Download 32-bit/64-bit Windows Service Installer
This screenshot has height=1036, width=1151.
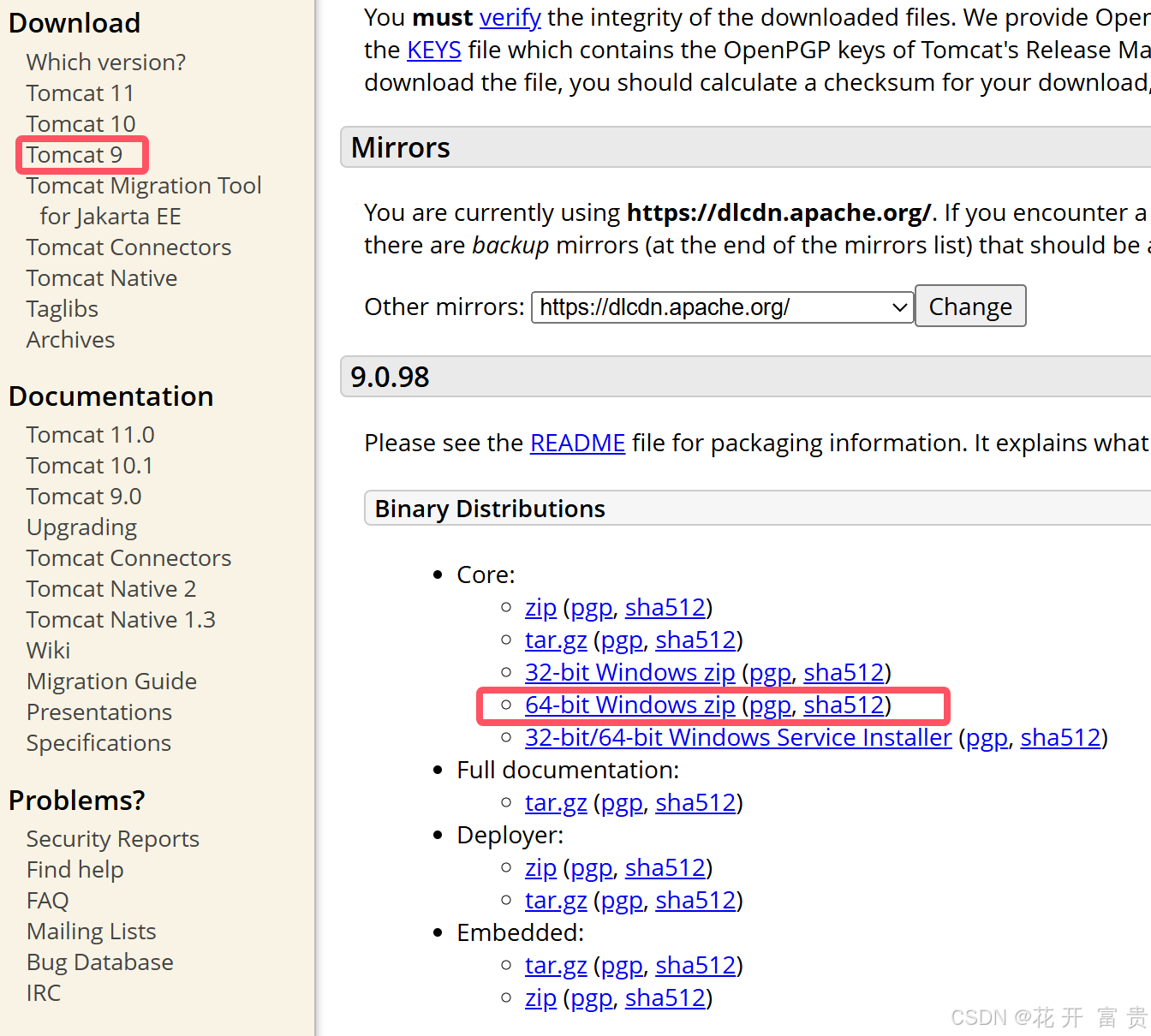click(x=738, y=737)
